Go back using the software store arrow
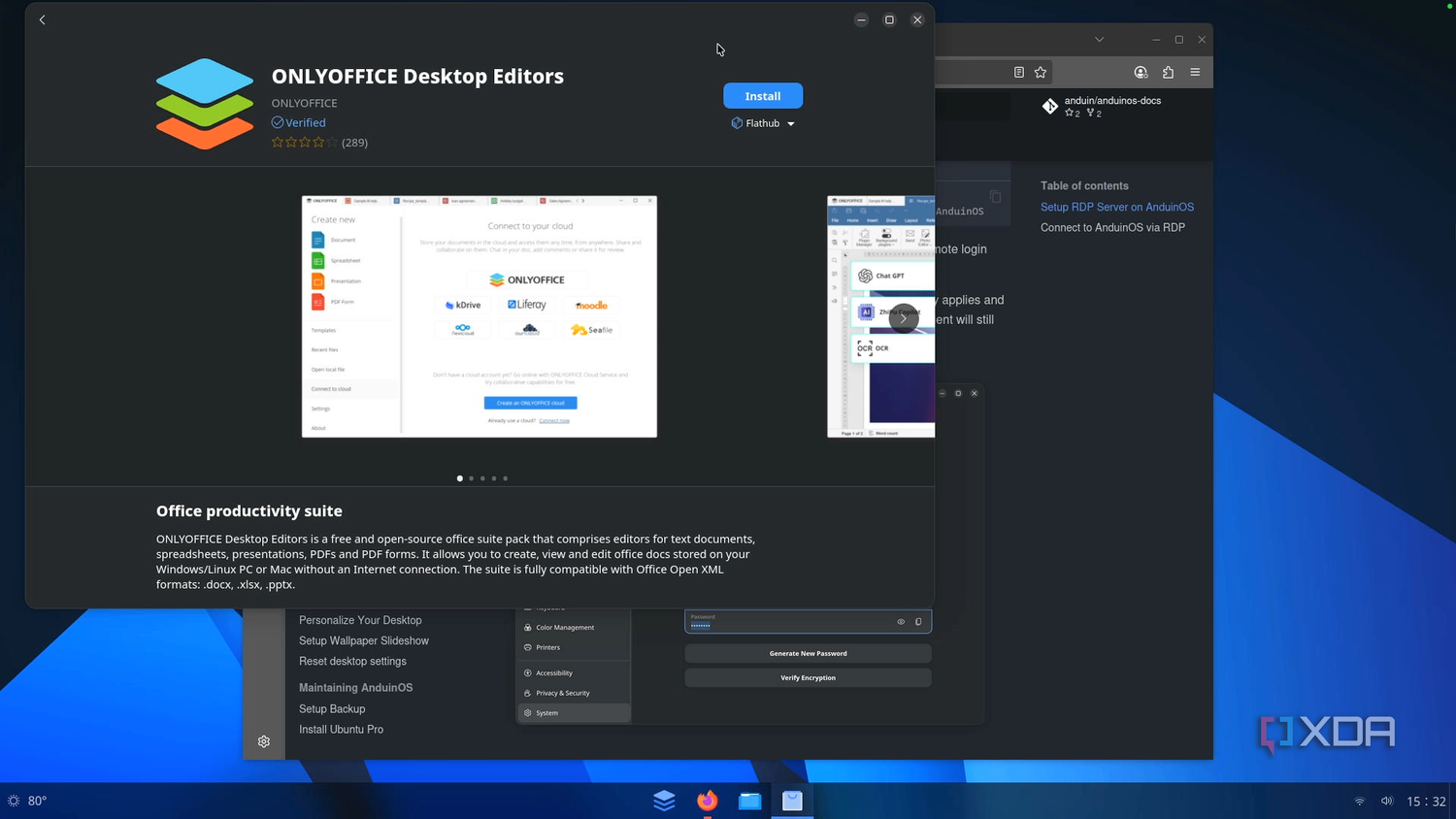The image size is (1456, 819). click(43, 19)
